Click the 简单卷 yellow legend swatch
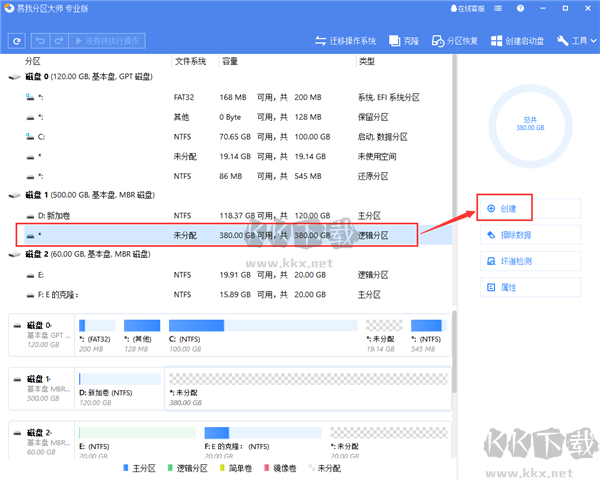The width and height of the screenshot is (600, 480). pyautogui.click(x=222, y=468)
